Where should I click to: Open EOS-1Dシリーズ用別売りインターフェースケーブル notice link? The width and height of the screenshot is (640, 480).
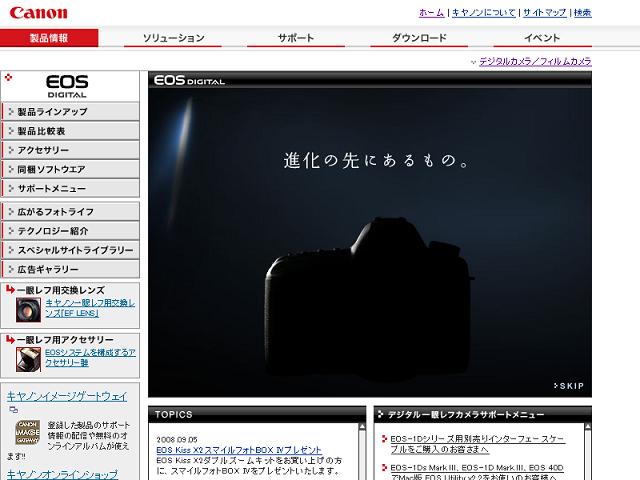click(478, 444)
